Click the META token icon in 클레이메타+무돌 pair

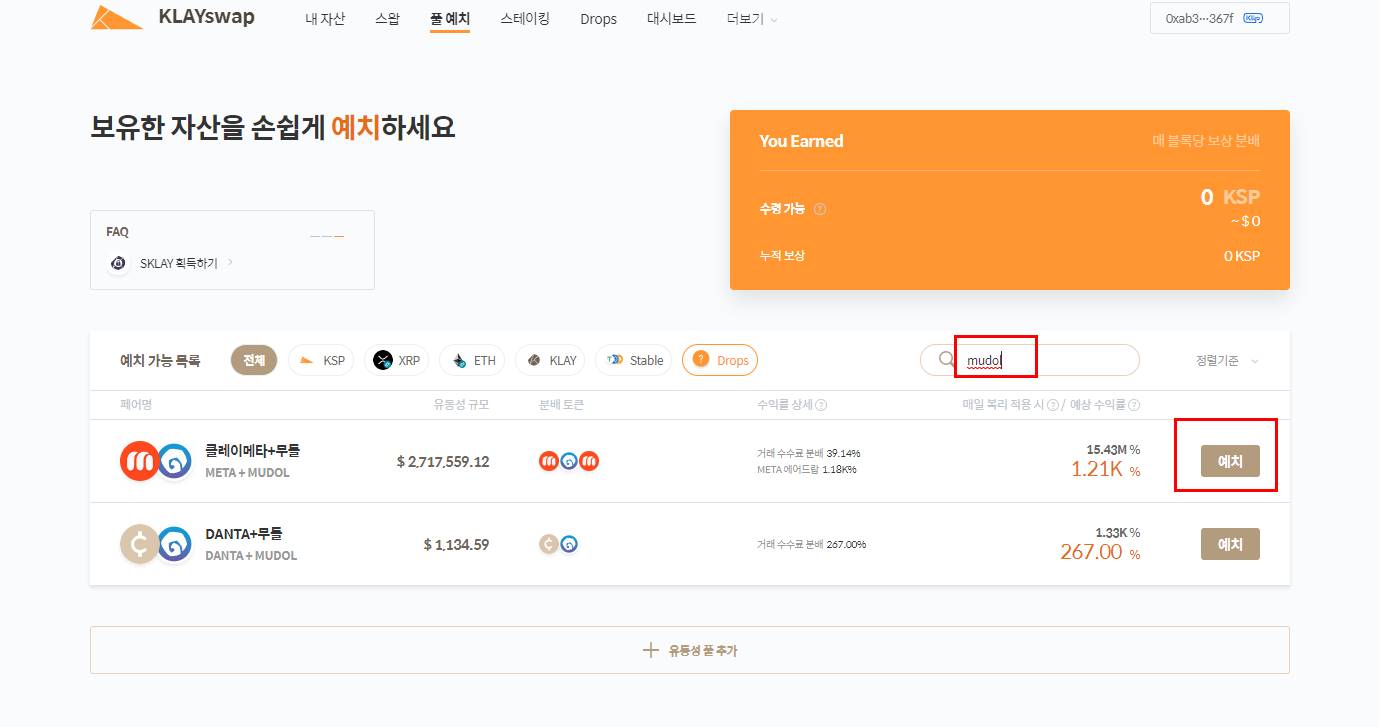139,461
